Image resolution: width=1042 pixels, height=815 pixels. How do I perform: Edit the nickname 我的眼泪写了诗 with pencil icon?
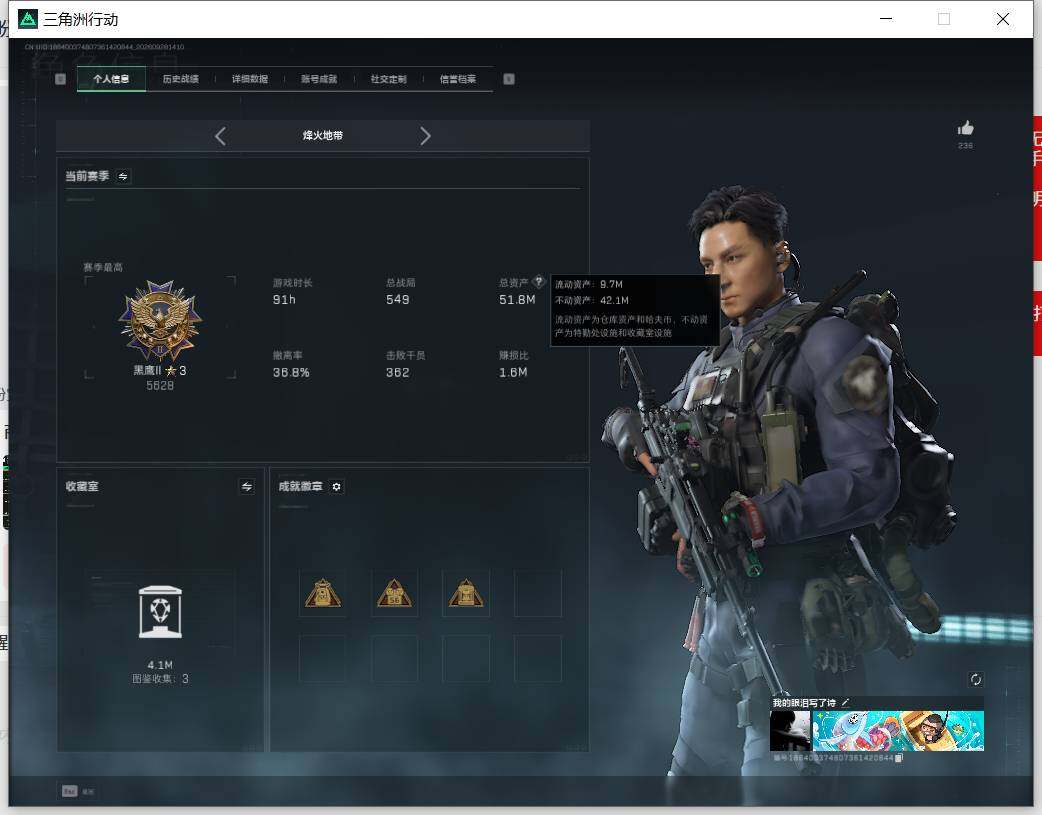coord(845,702)
